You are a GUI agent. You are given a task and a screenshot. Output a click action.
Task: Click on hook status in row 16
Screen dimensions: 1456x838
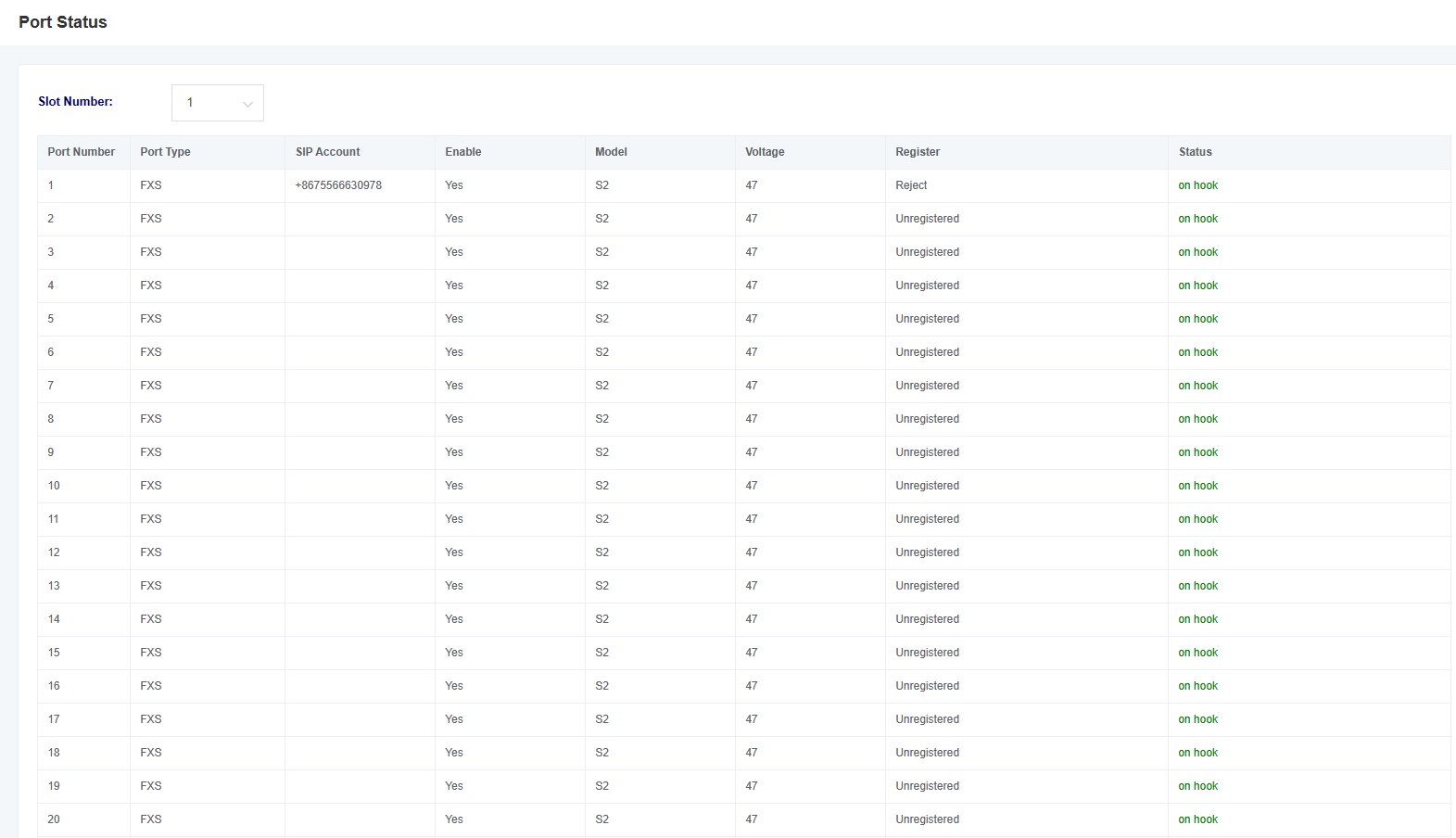(1198, 686)
